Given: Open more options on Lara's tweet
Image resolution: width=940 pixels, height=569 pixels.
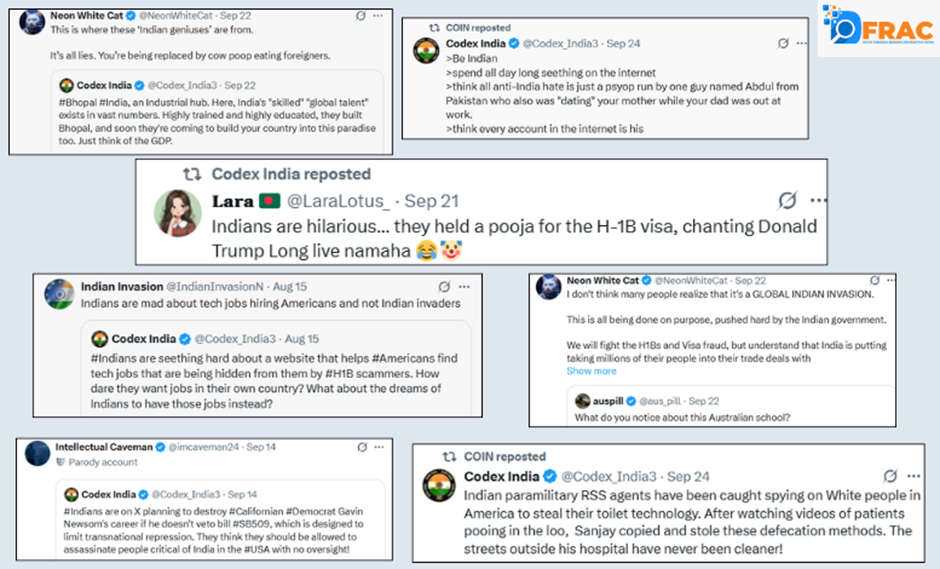Looking at the screenshot, I should (817, 200).
